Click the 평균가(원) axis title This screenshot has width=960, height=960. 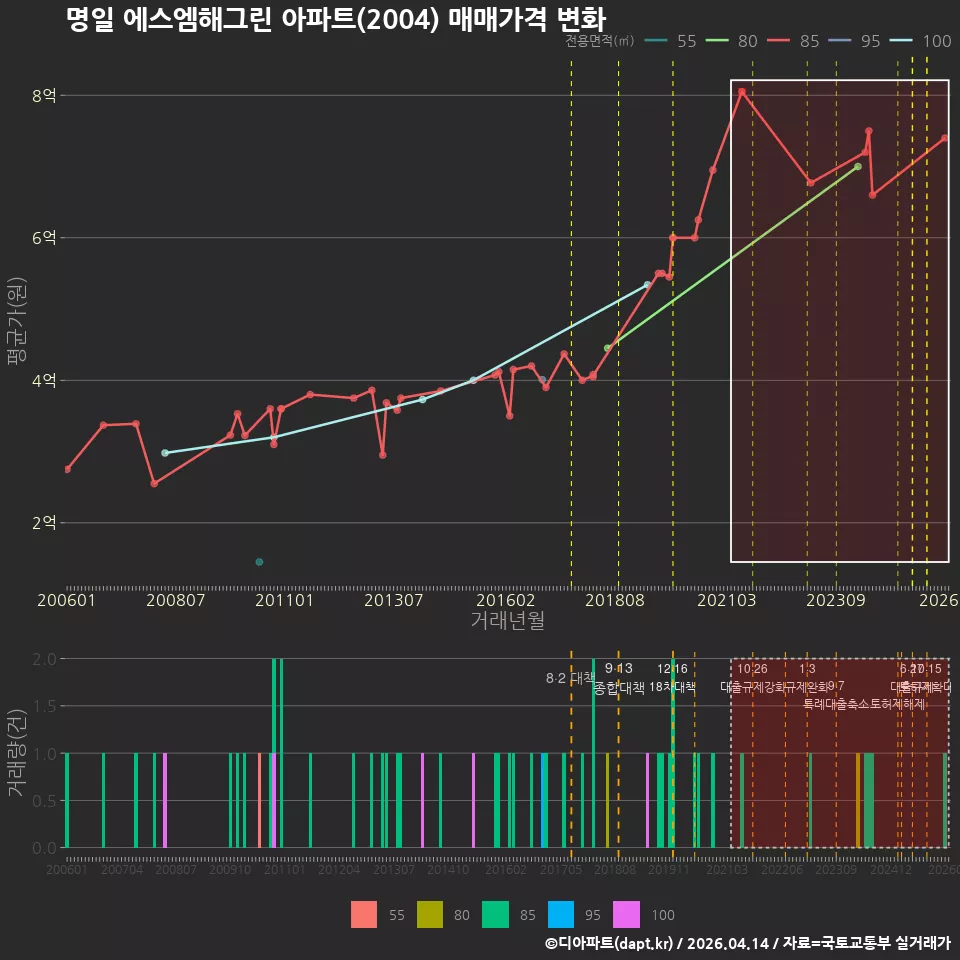point(16,321)
